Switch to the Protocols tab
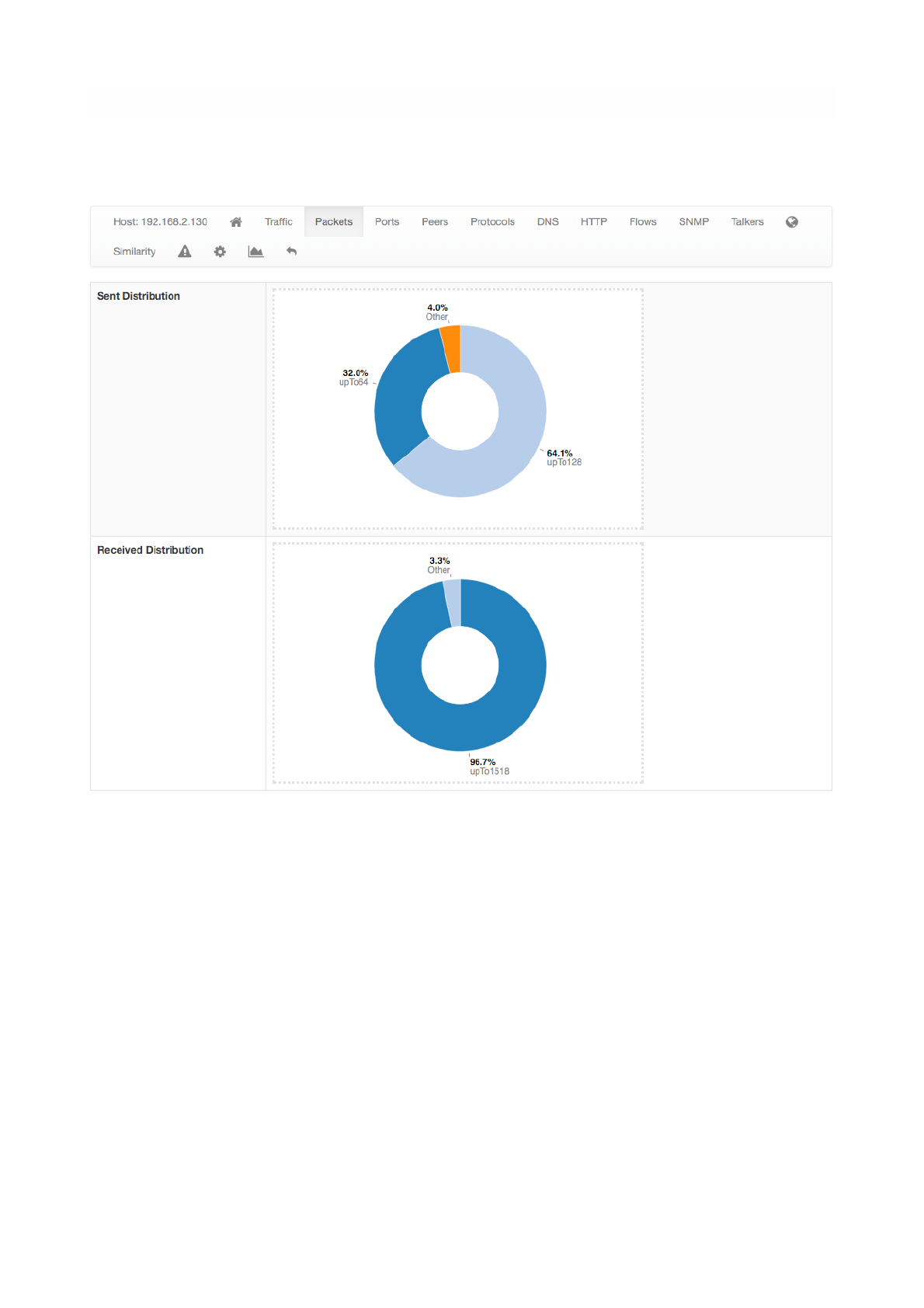This screenshot has width=924, height=1308. (492, 222)
